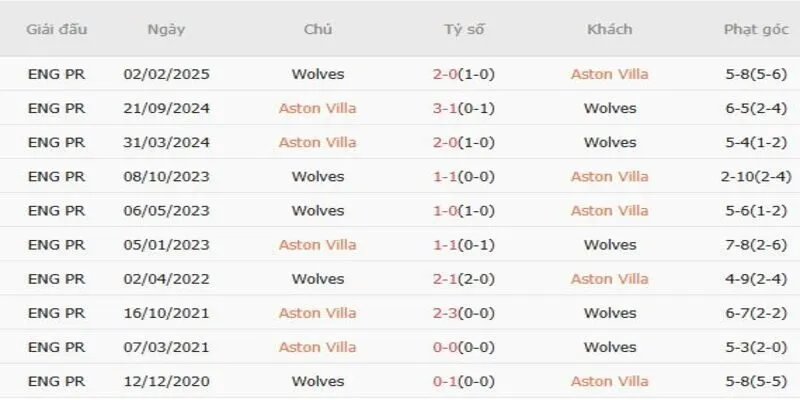The image size is (800, 400).
Task: Click ENG PR league in the 16/10/2021 row
Action: pyautogui.click(x=57, y=313)
